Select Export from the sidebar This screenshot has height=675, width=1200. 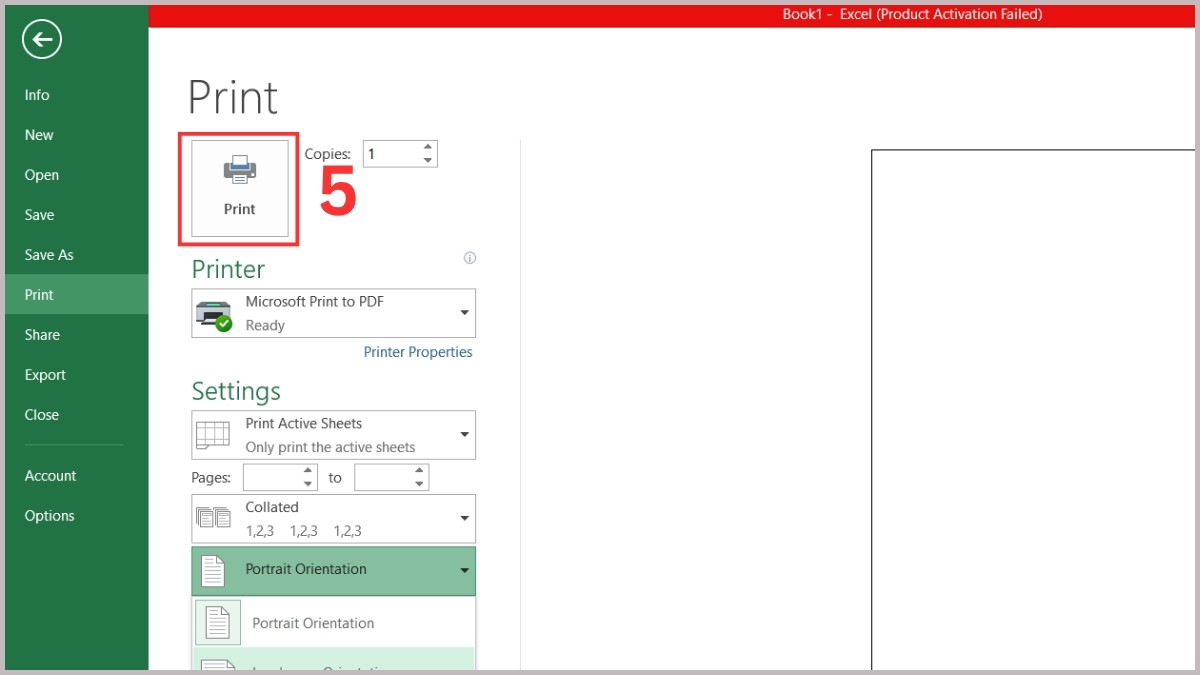tap(45, 374)
